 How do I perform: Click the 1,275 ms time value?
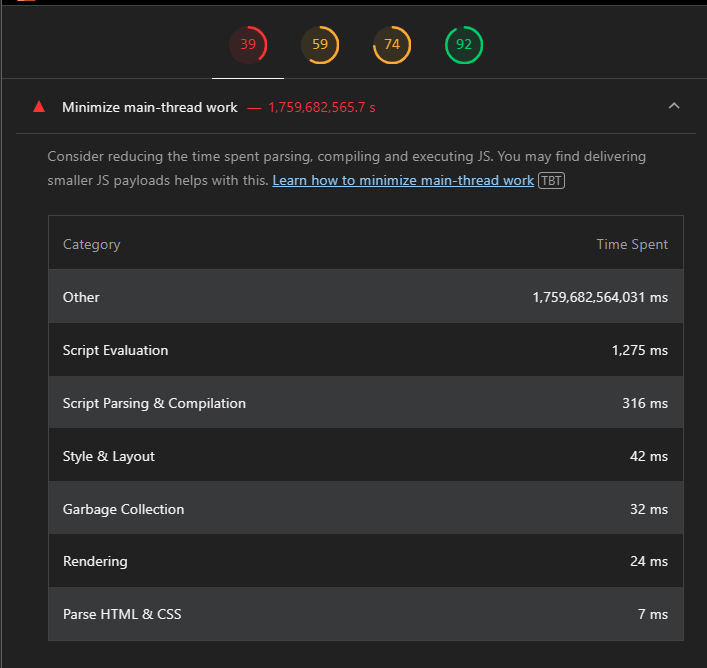tap(640, 350)
